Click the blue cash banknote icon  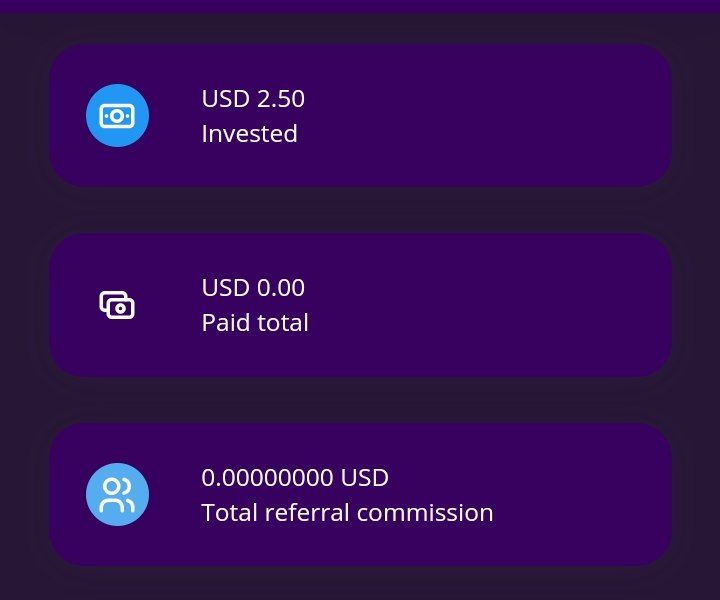(117, 116)
